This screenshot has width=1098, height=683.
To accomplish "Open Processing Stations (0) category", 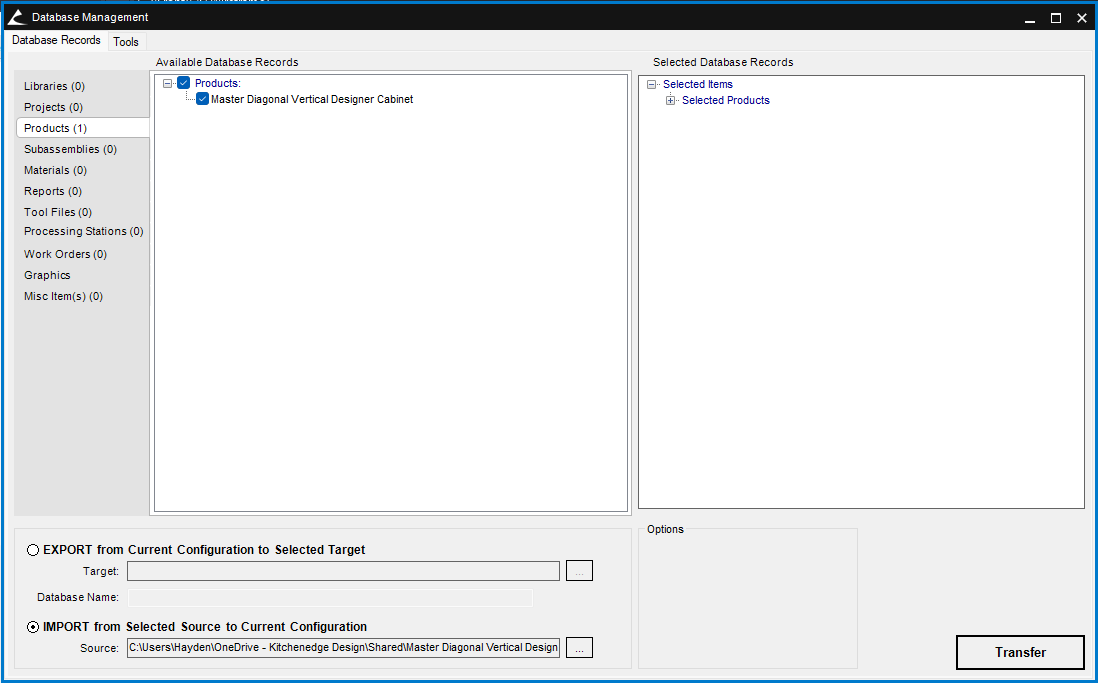I will click(83, 231).
